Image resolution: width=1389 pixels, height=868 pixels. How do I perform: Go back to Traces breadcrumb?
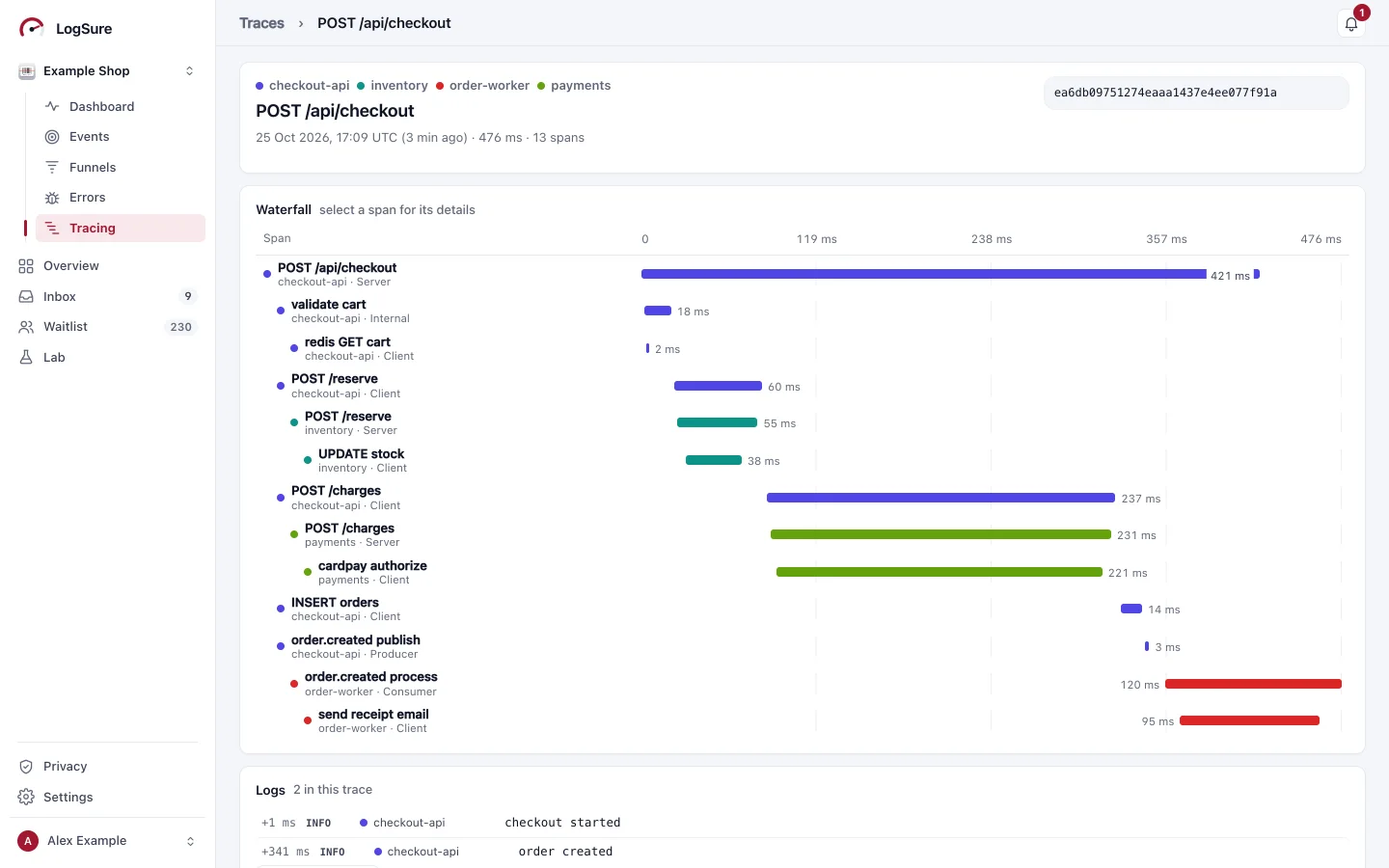coord(261,23)
